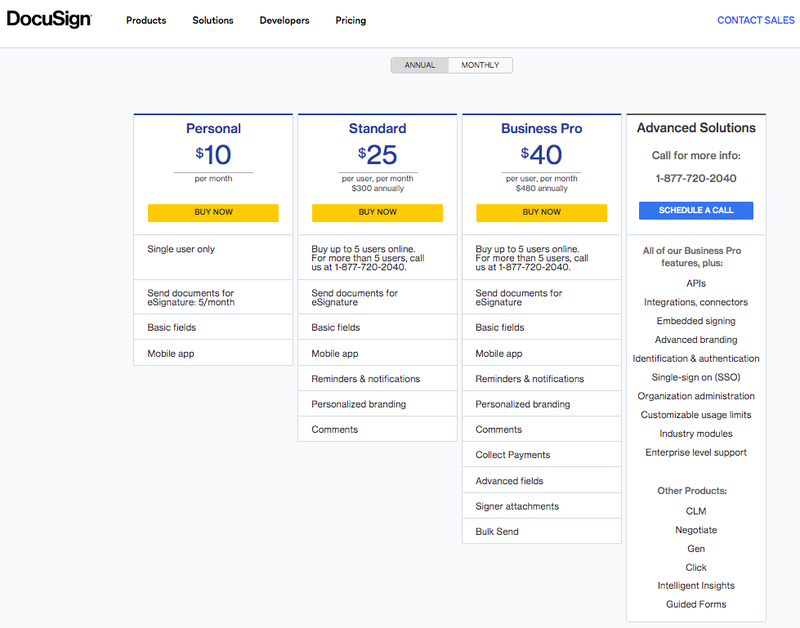800x628 pixels.
Task: Click 'Advanced fields' feature row
Action: (541, 481)
